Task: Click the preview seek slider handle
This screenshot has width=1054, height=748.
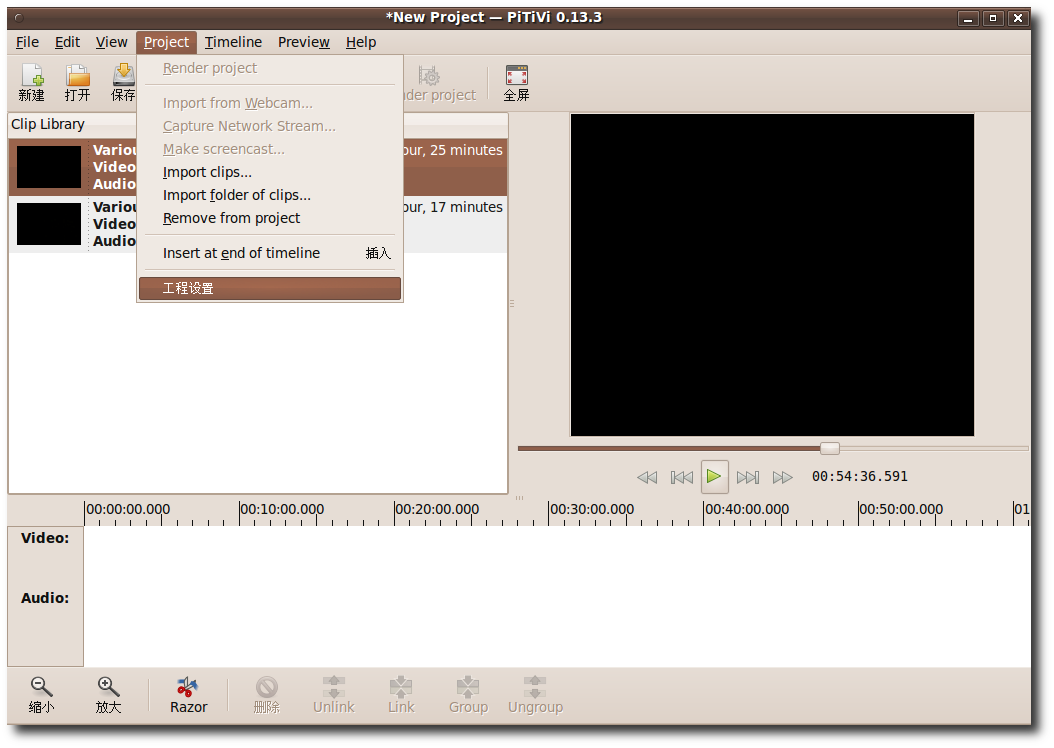Action: 829,448
